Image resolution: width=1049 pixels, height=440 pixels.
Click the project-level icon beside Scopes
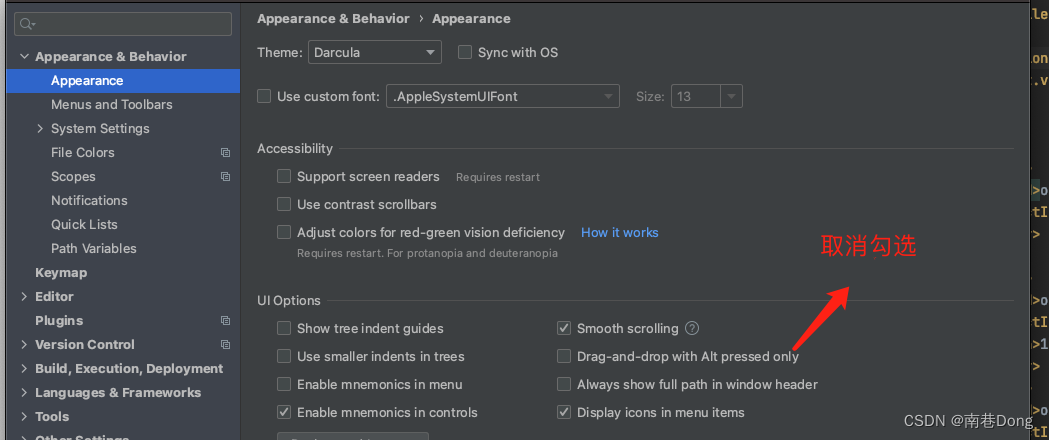(x=225, y=177)
